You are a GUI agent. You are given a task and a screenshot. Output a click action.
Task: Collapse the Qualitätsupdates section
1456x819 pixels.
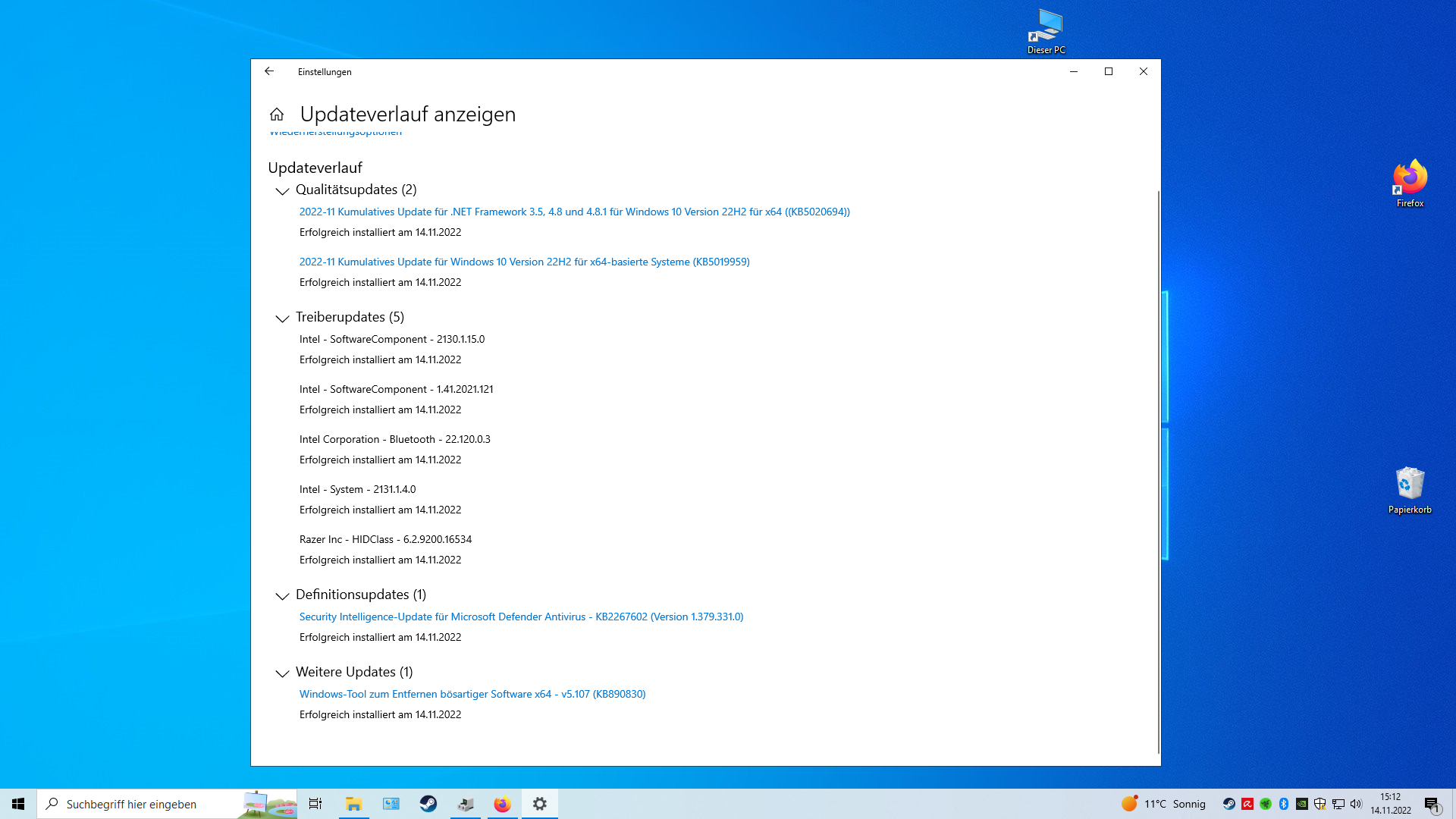click(282, 191)
